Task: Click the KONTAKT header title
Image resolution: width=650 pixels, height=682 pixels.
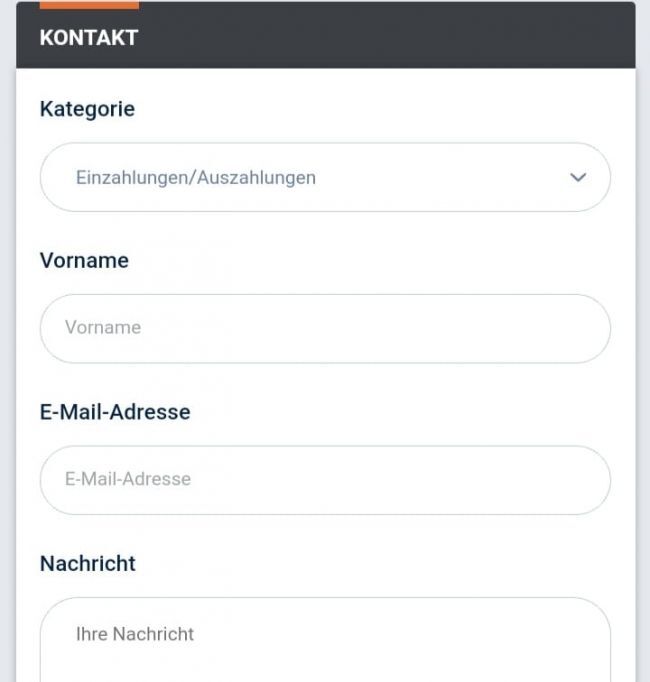Action: click(89, 38)
